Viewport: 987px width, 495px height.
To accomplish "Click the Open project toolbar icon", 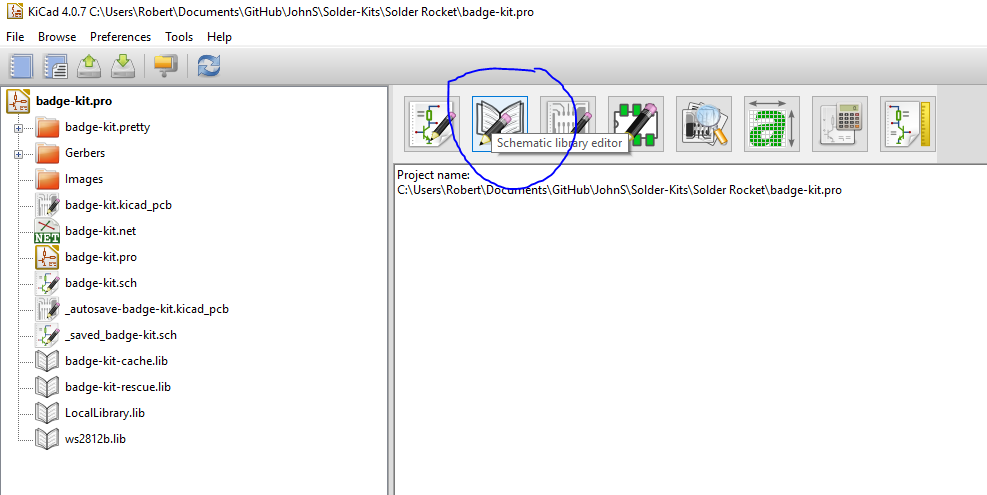I will point(89,65).
